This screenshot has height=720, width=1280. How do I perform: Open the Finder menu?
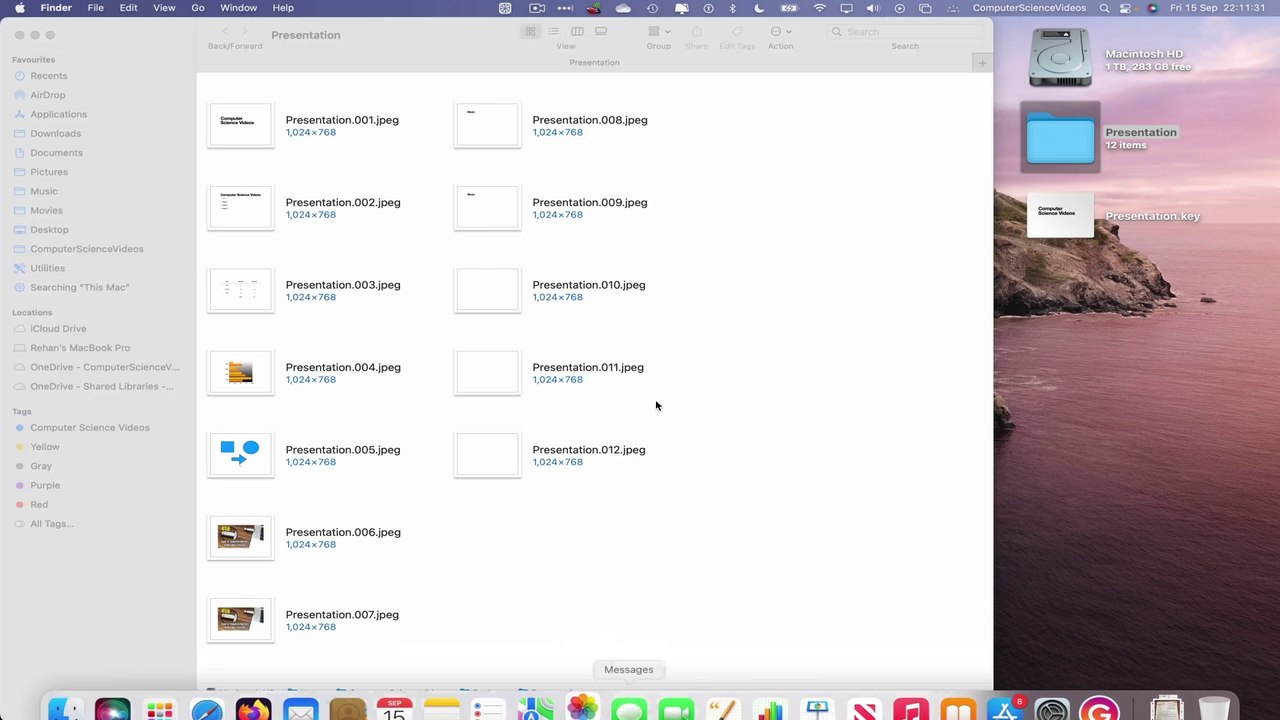pyautogui.click(x=56, y=8)
